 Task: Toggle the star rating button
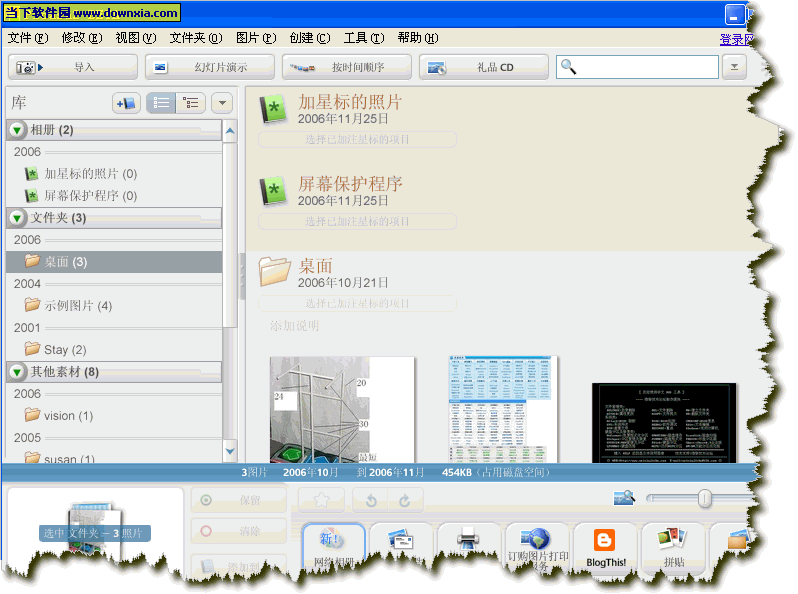pyautogui.click(x=321, y=500)
